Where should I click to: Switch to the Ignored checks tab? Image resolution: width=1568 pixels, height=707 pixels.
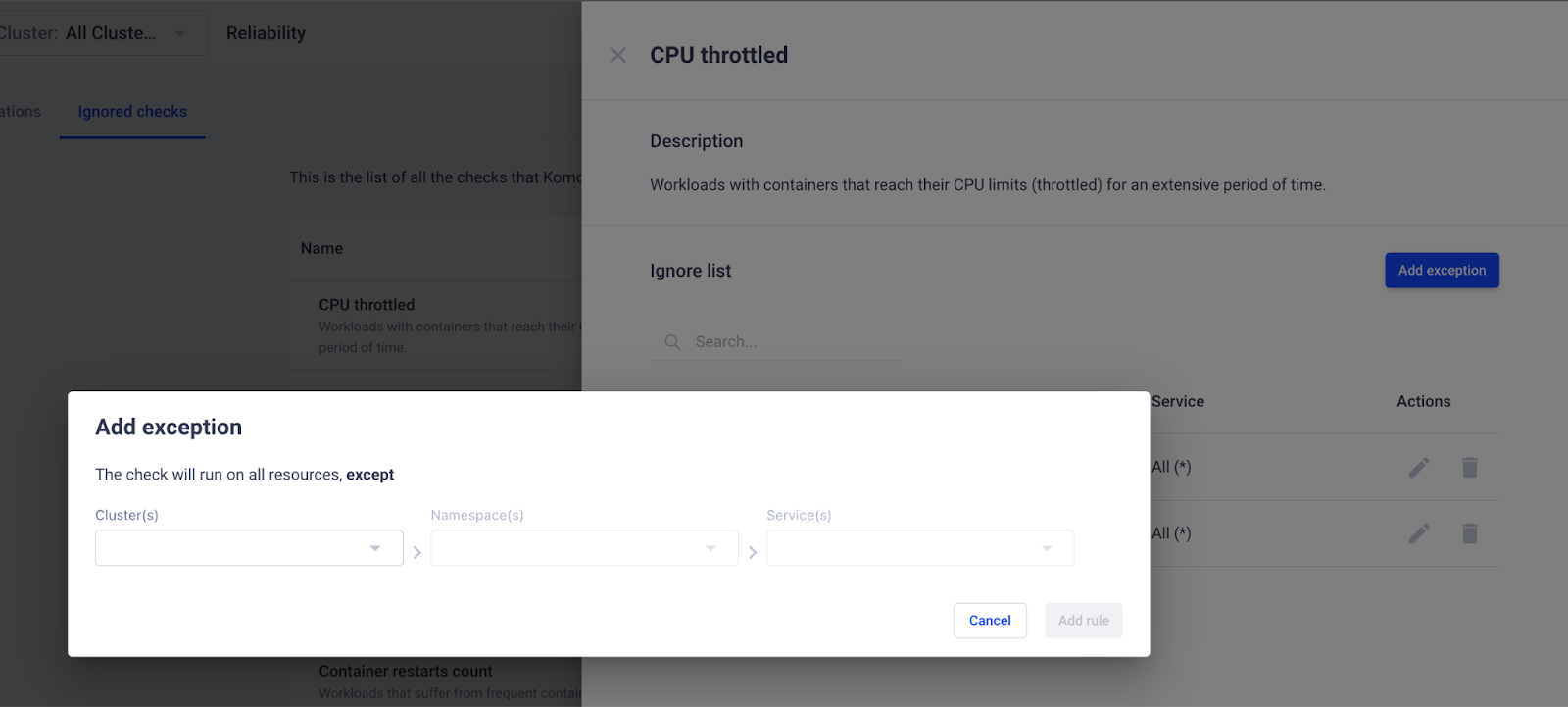(x=132, y=112)
